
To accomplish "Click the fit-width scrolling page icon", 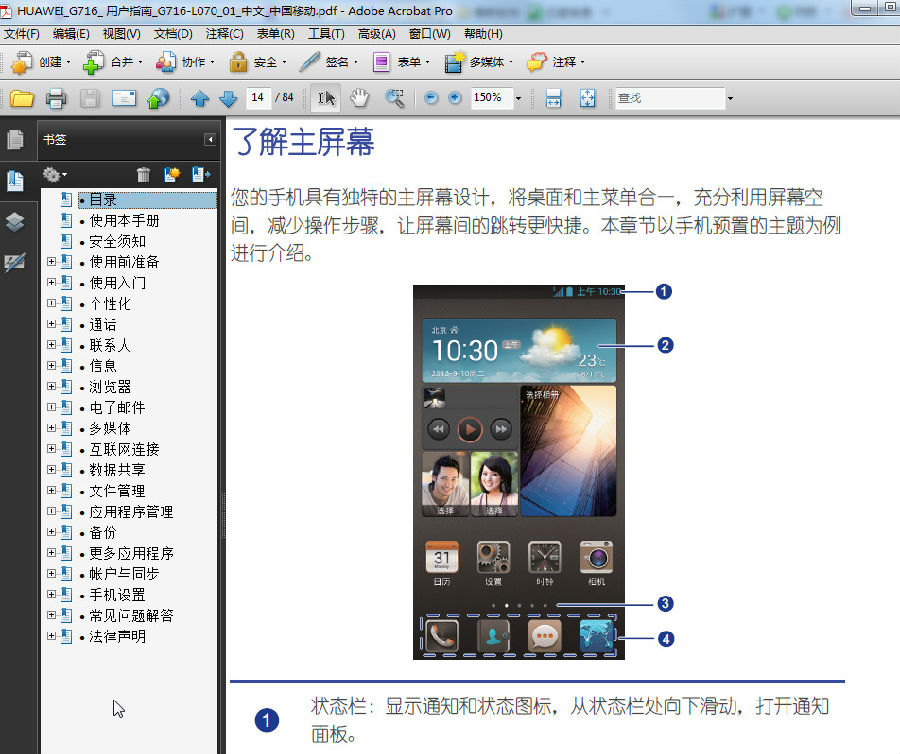I will pos(553,98).
